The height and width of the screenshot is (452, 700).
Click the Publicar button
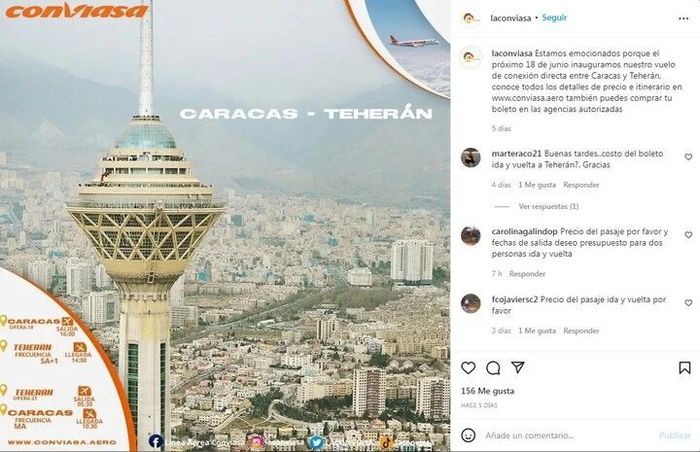[x=675, y=435]
